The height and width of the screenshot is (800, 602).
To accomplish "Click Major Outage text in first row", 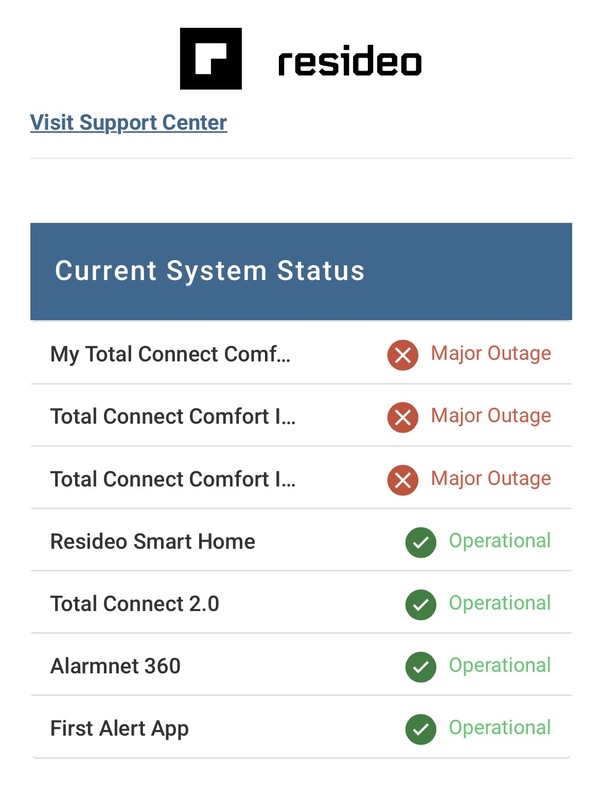I will pyautogui.click(x=491, y=353).
